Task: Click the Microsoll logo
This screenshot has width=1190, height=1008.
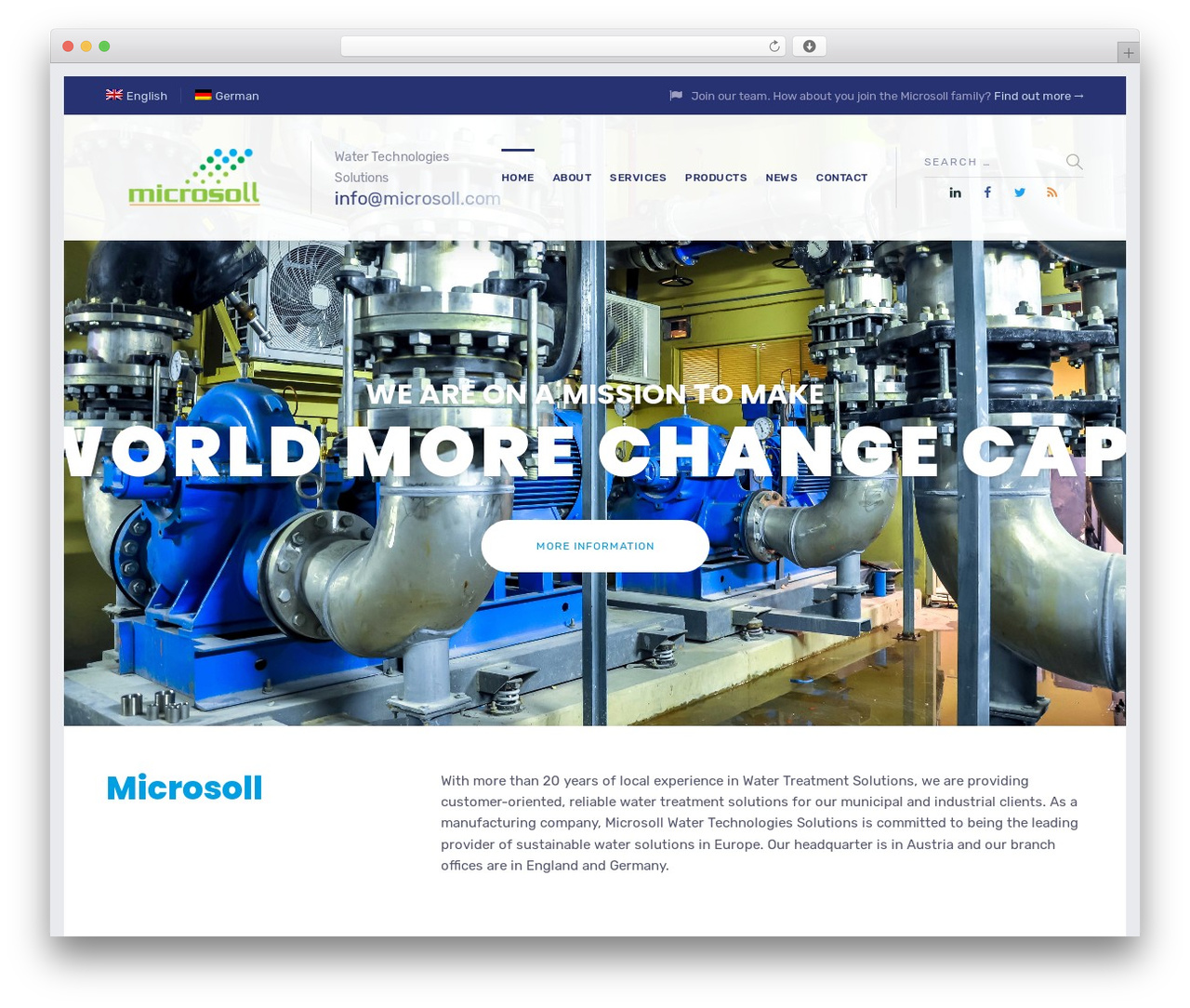Action: click(193, 177)
